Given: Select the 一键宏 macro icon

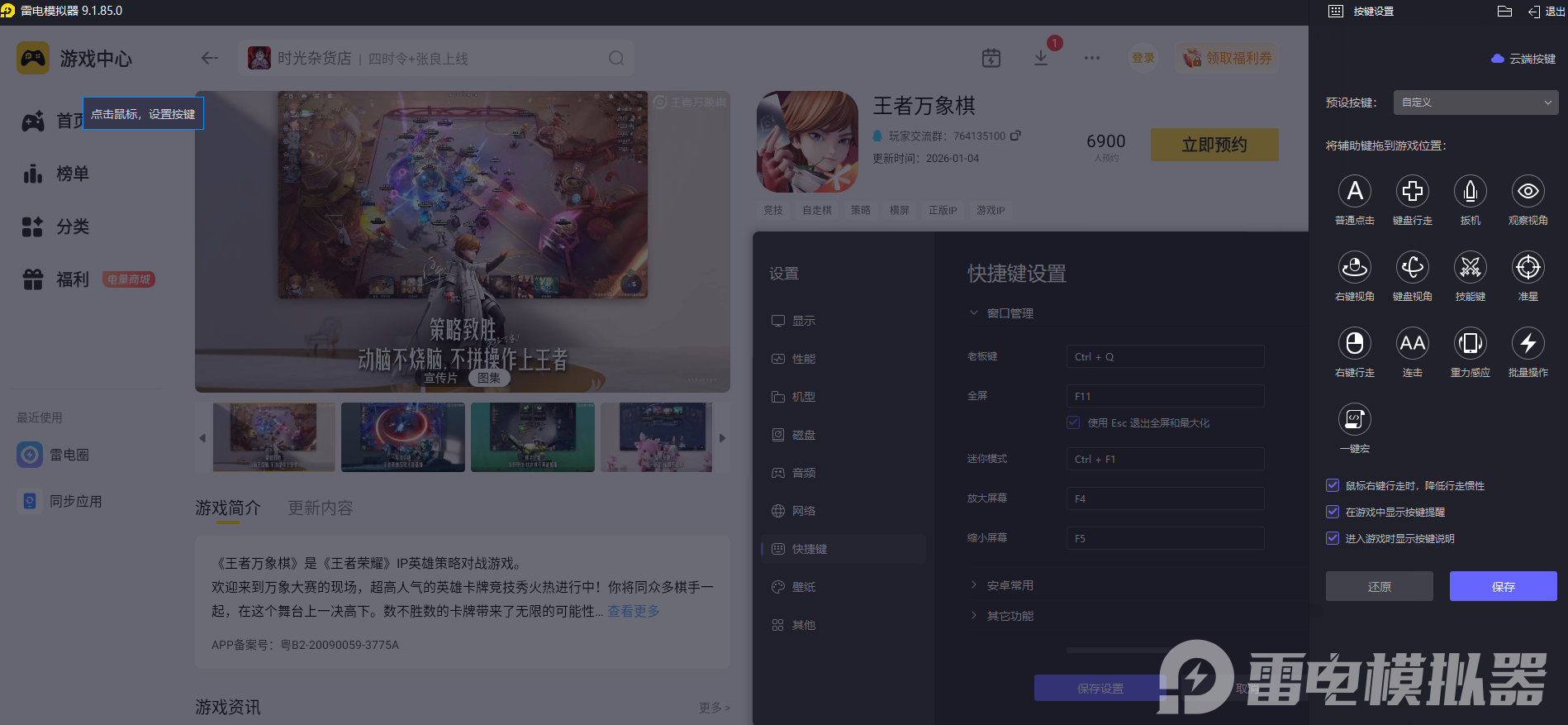Looking at the screenshot, I should coord(1354,420).
